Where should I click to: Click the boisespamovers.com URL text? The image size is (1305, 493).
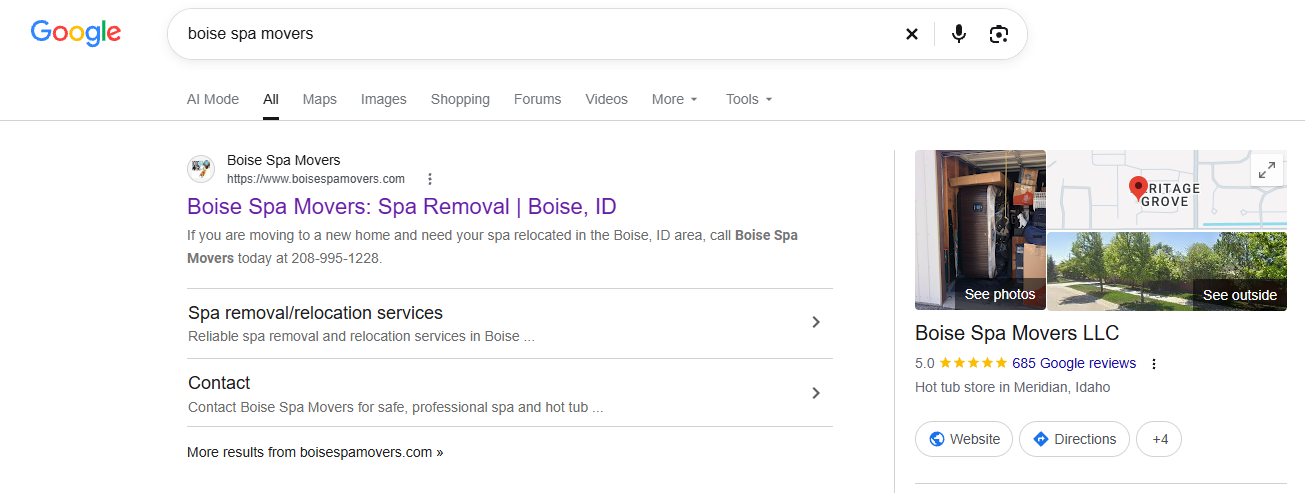click(x=316, y=179)
